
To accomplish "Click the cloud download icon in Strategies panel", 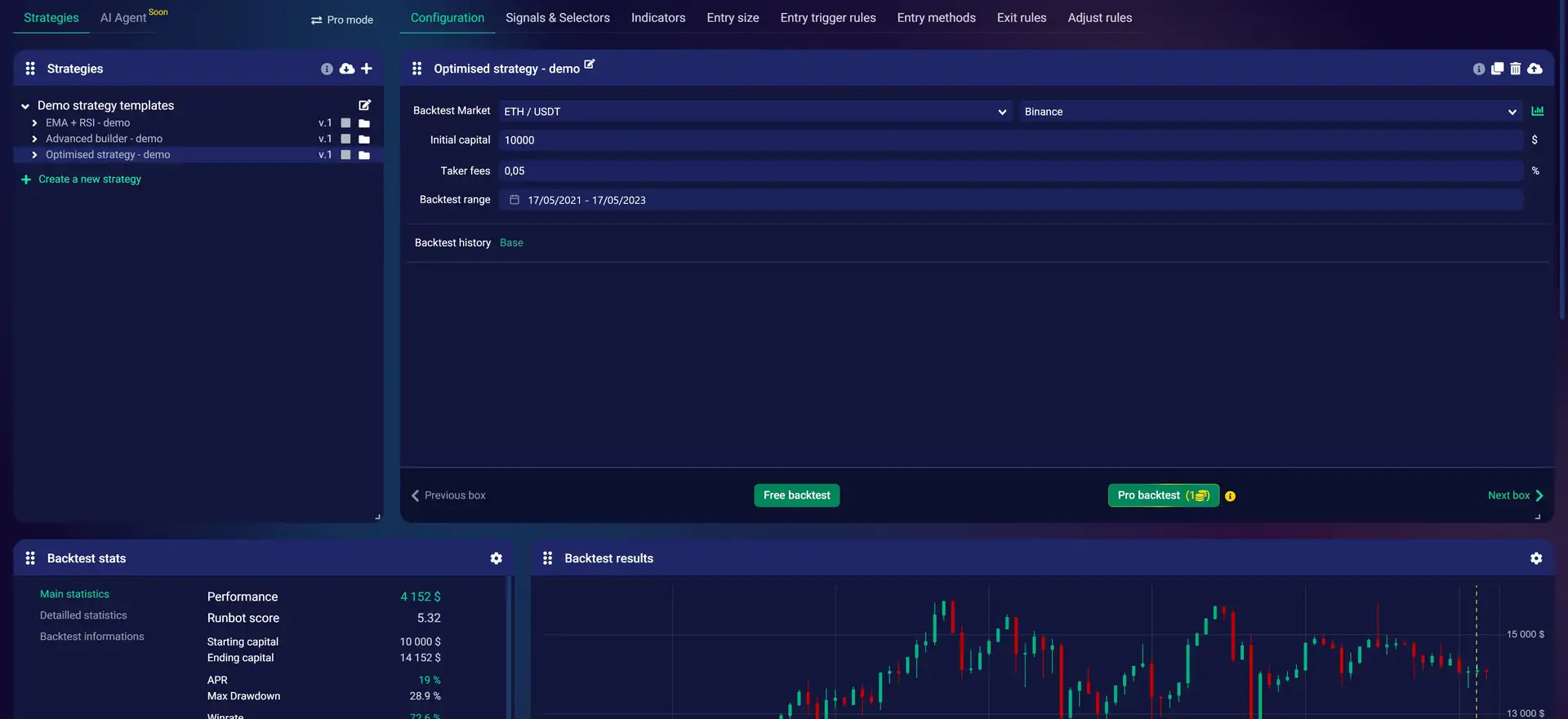I will click(x=347, y=69).
